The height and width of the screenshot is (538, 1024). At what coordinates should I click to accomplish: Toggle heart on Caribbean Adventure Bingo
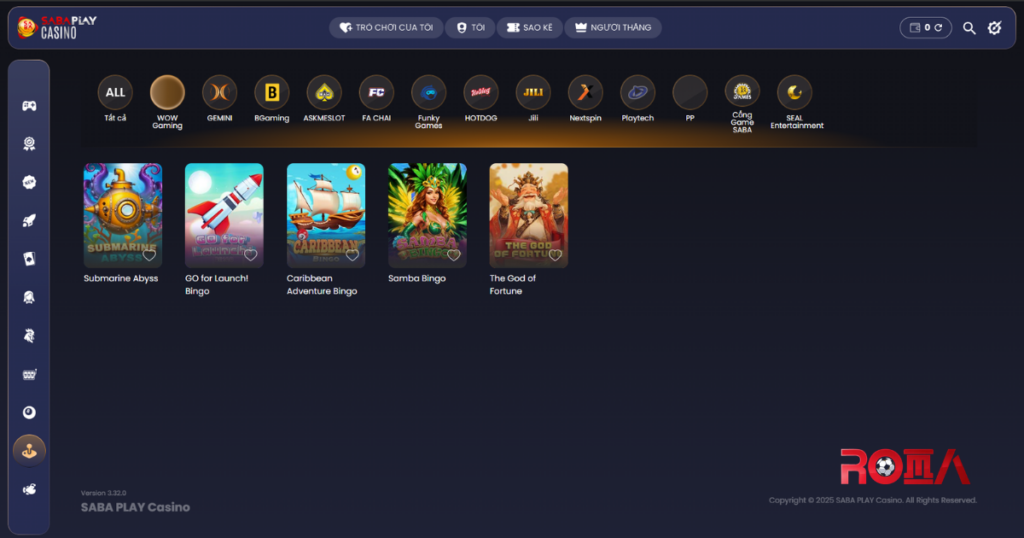[353, 255]
